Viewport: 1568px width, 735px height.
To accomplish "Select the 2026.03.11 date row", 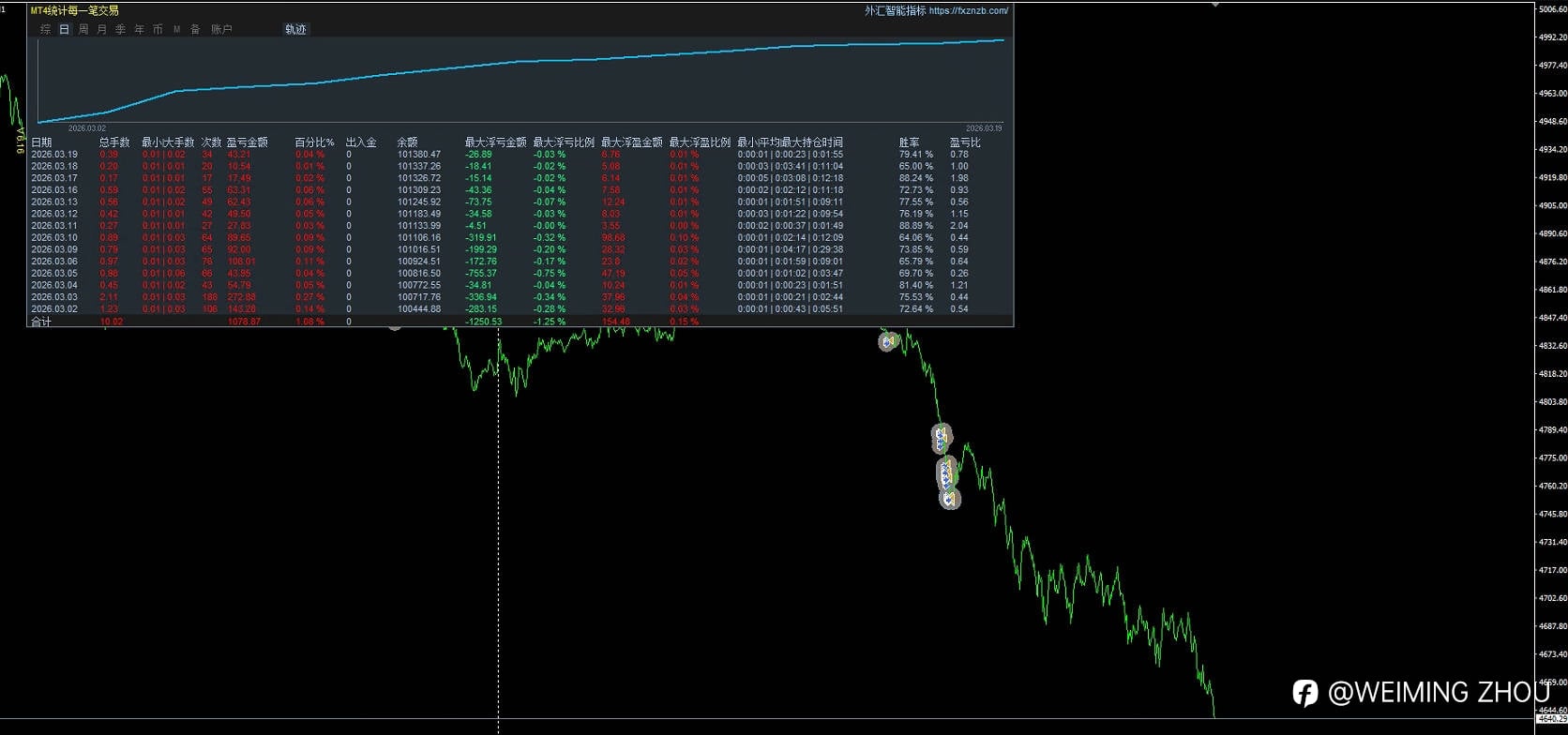I will 54,226.
